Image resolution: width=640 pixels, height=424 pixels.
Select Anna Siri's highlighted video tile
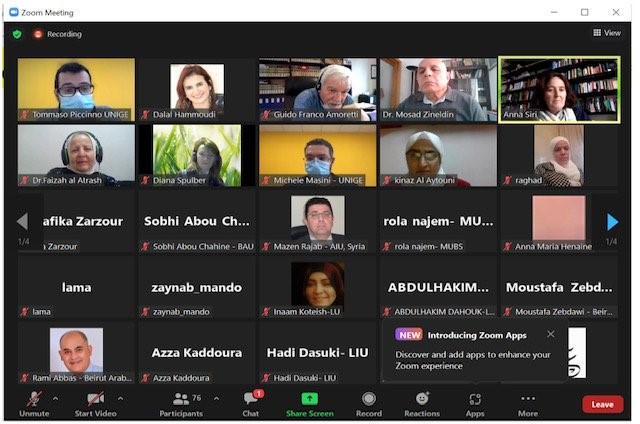click(x=559, y=89)
